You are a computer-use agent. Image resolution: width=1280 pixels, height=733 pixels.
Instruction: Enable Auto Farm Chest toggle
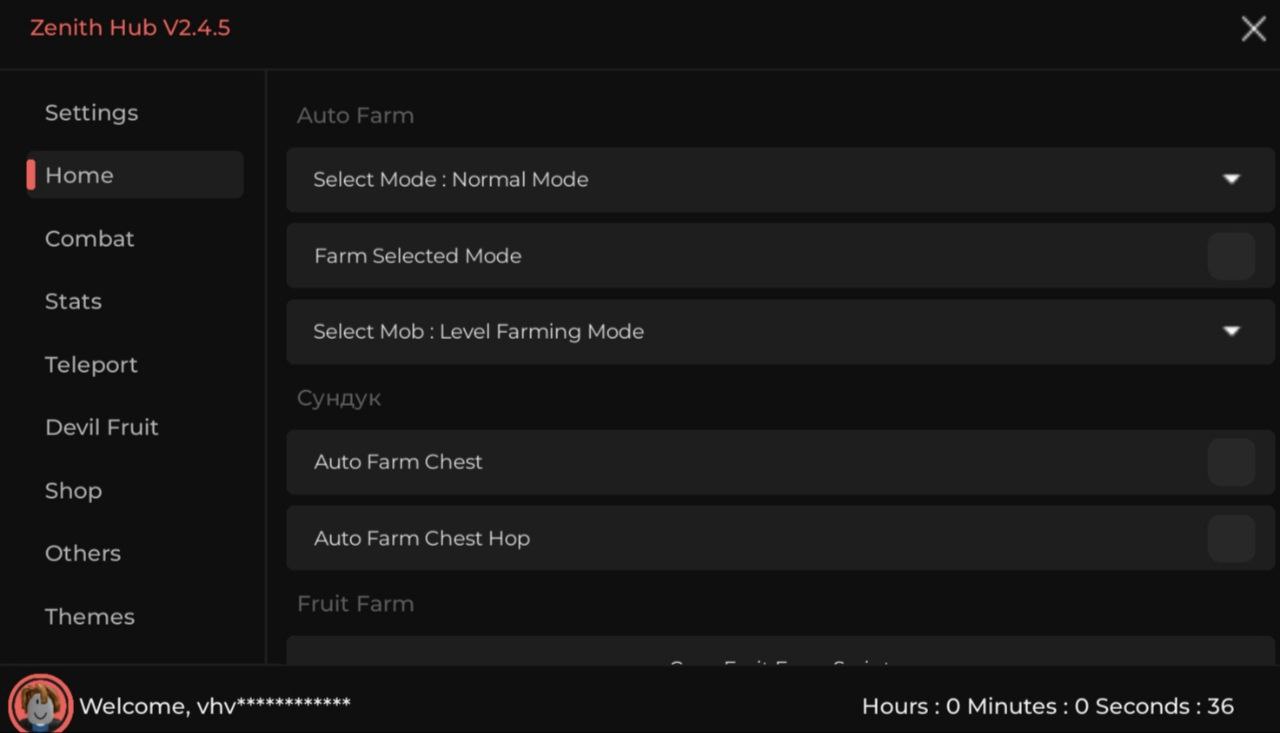pos(1230,462)
